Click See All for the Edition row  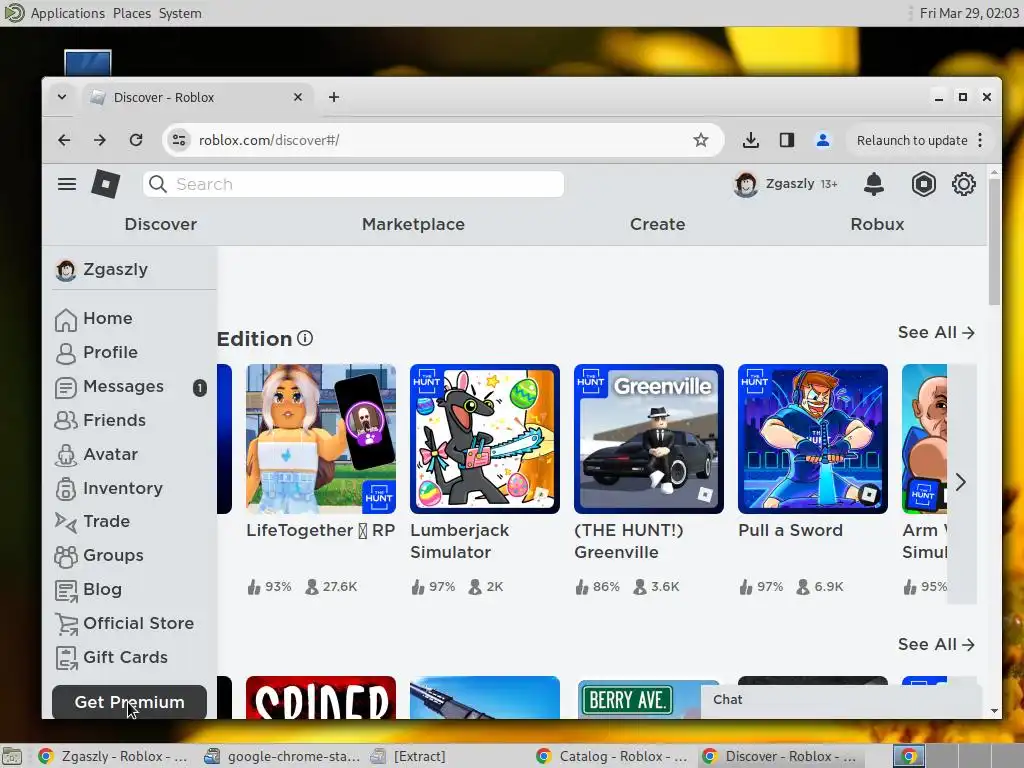point(936,332)
